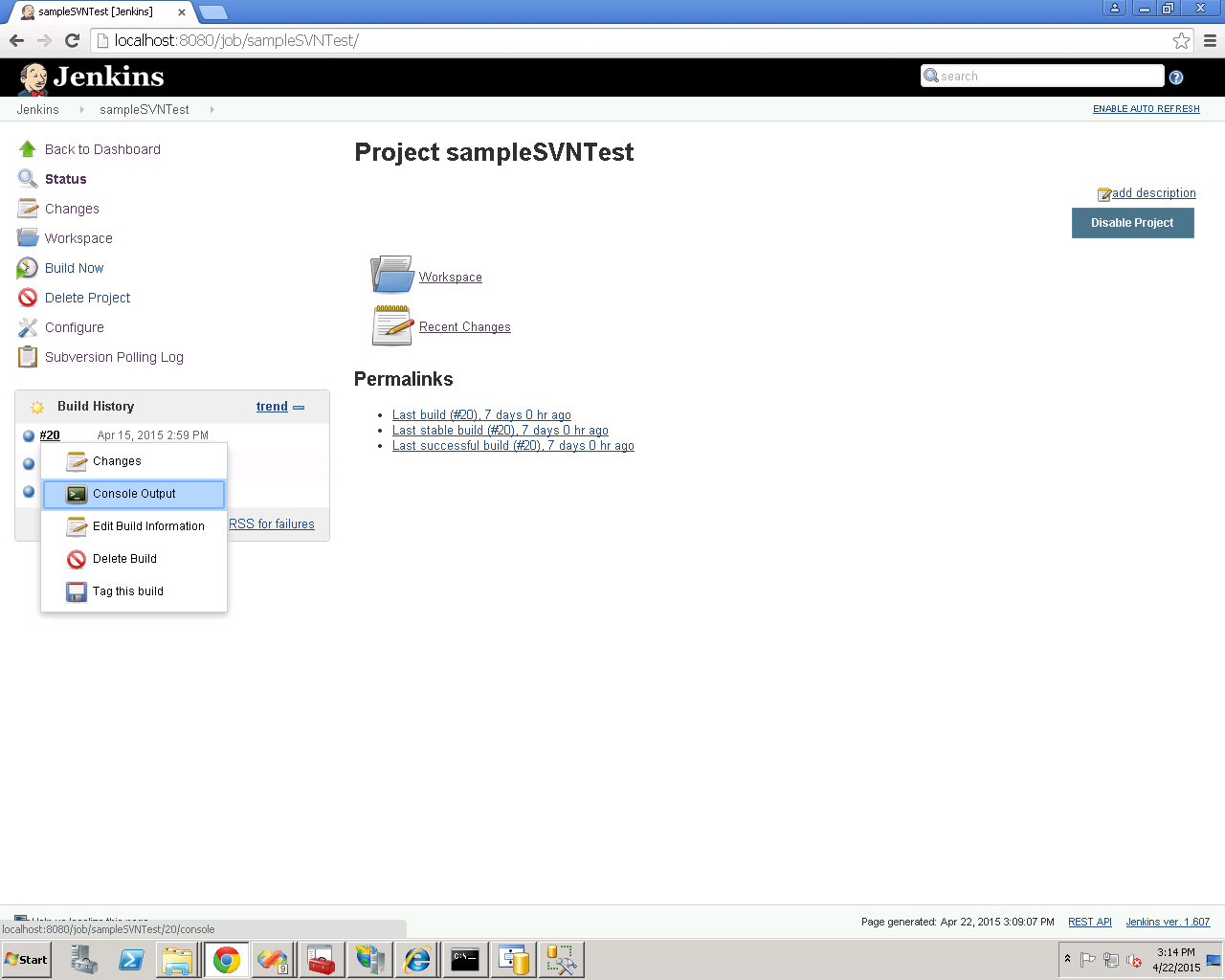Show hidden system tray icons arrow
This screenshot has width=1225, height=980.
click(1067, 959)
